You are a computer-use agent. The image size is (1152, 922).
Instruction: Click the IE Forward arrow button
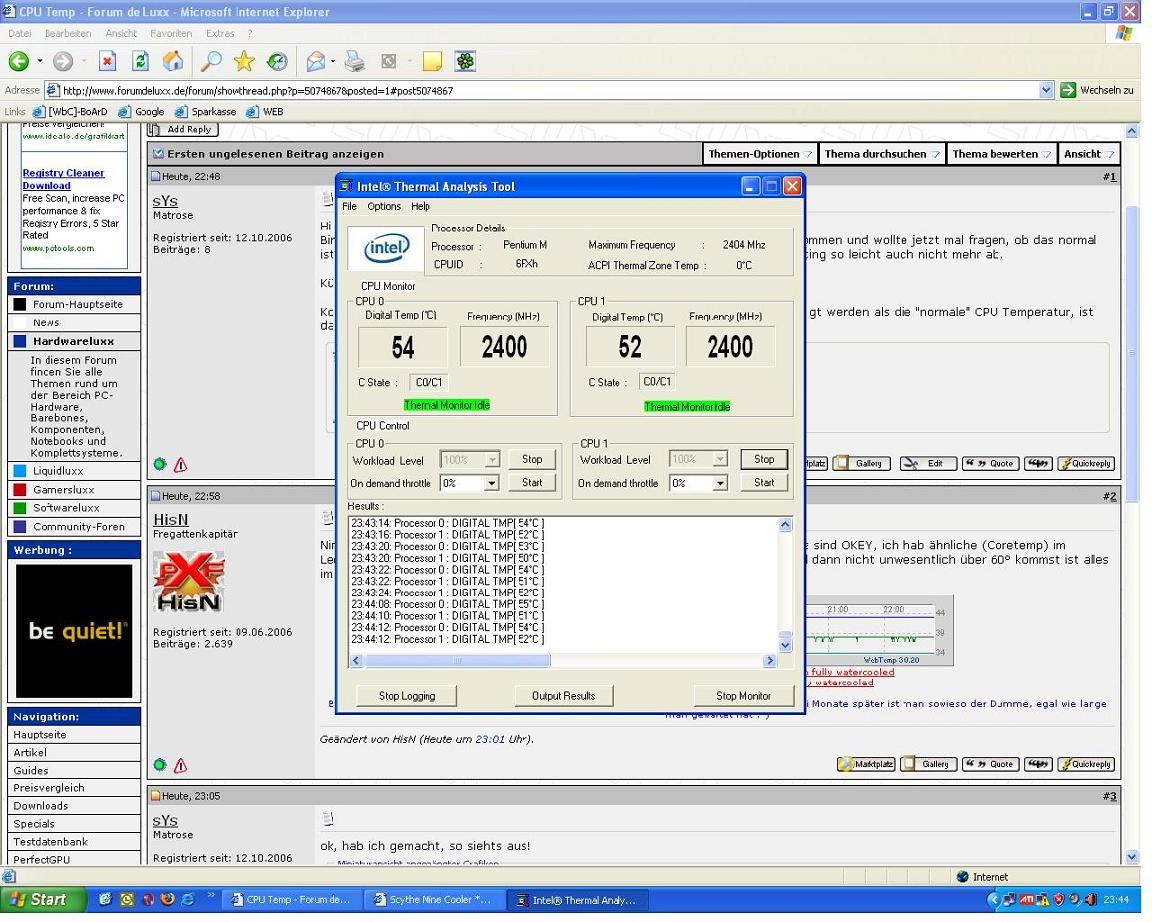coord(62,62)
